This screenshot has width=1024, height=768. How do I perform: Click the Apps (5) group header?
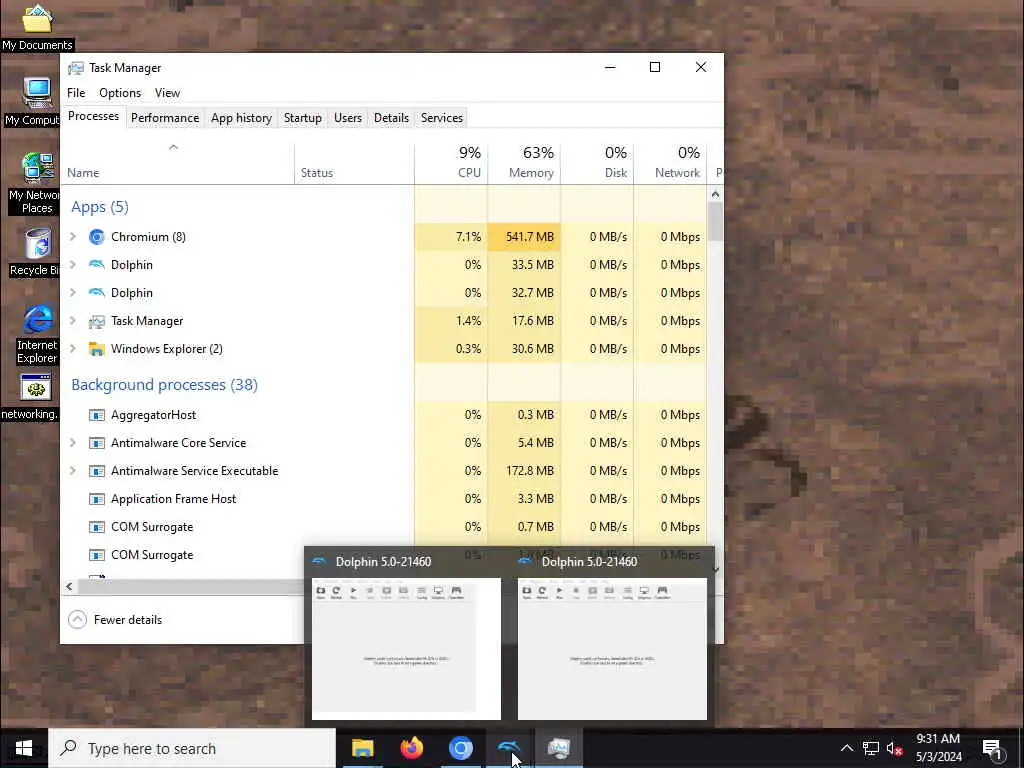point(100,207)
